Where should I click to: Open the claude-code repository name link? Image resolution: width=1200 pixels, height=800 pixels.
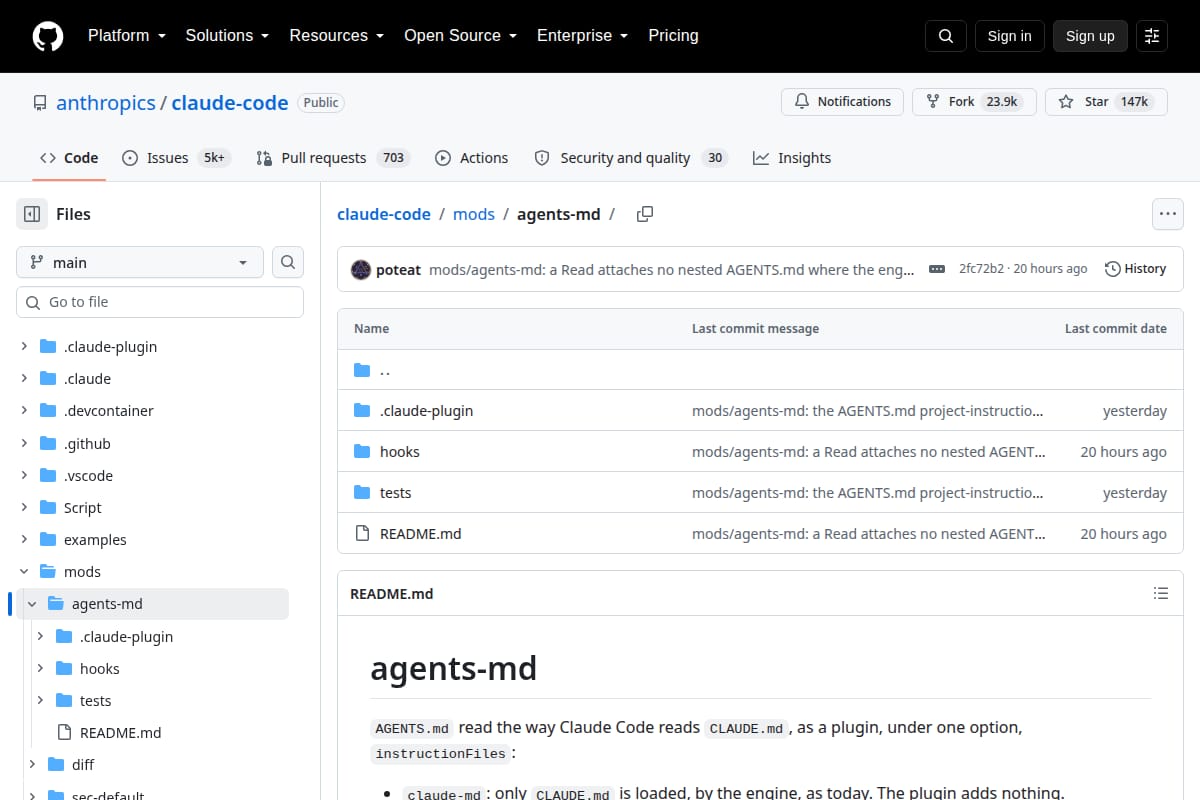click(x=230, y=103)
